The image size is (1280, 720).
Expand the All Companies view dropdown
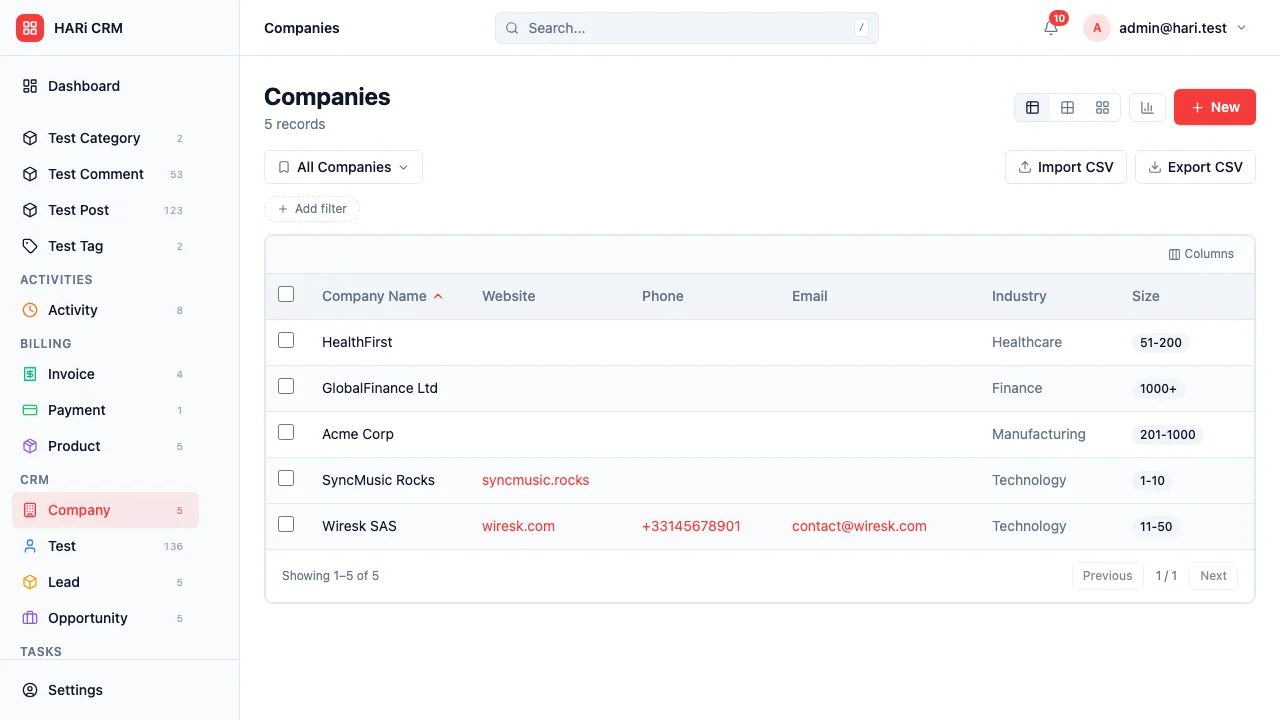click(343, 167)
